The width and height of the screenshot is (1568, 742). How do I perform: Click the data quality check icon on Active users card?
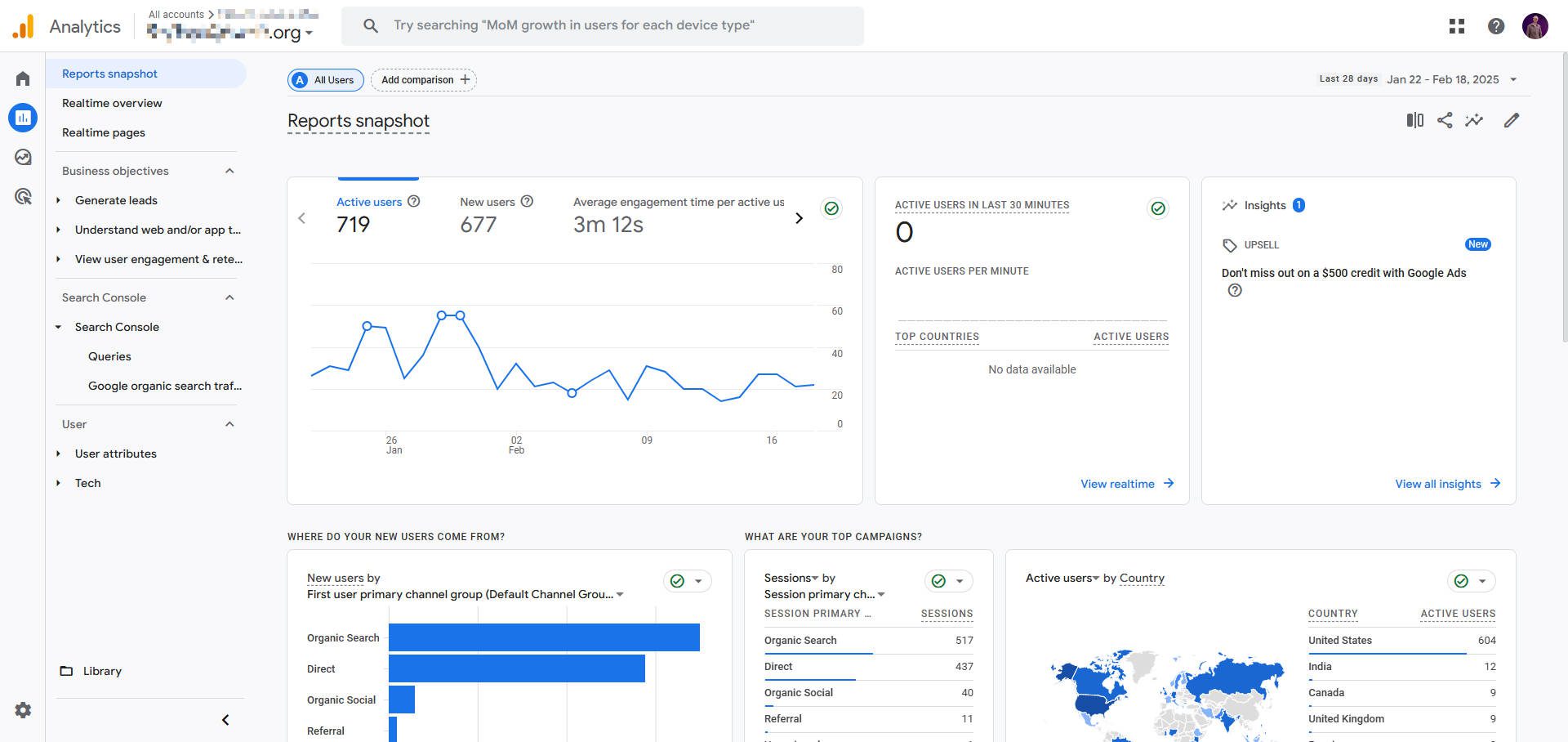(x=831, y=208)
